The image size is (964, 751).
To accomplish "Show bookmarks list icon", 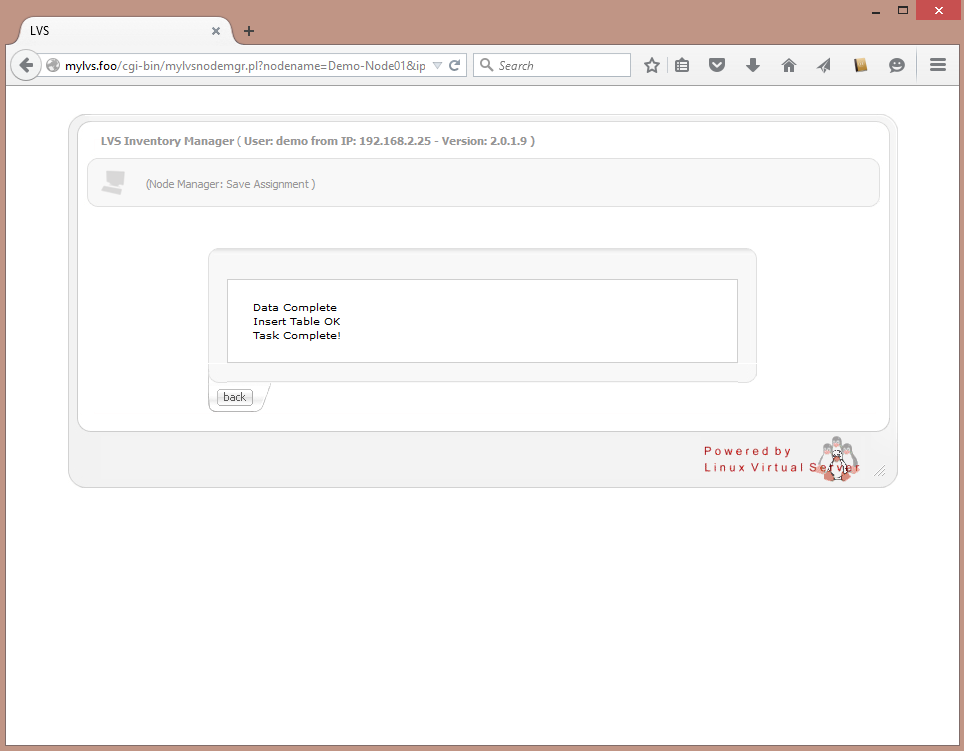I will coord(682,65).
